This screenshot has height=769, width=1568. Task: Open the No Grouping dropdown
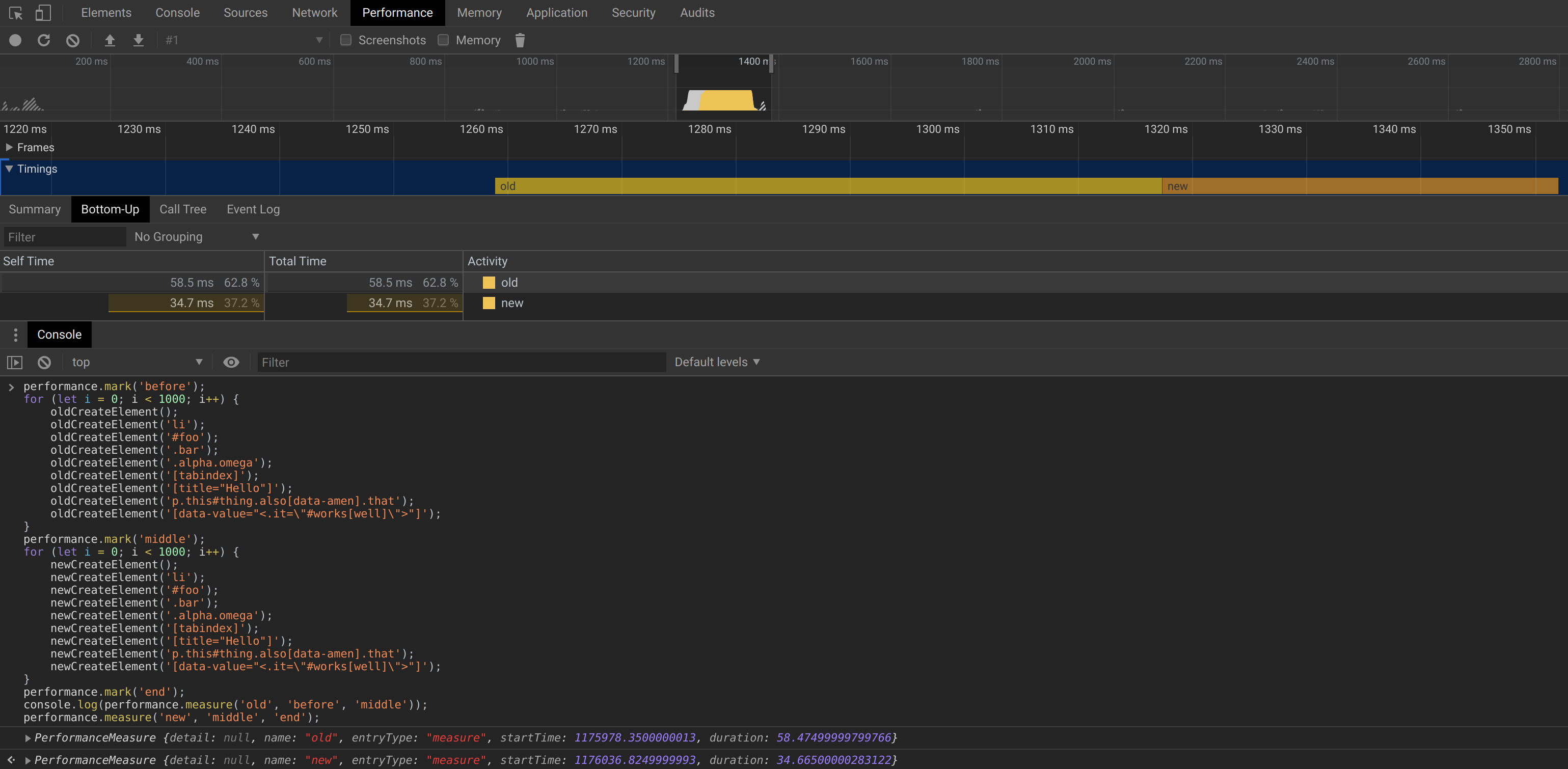196,237
